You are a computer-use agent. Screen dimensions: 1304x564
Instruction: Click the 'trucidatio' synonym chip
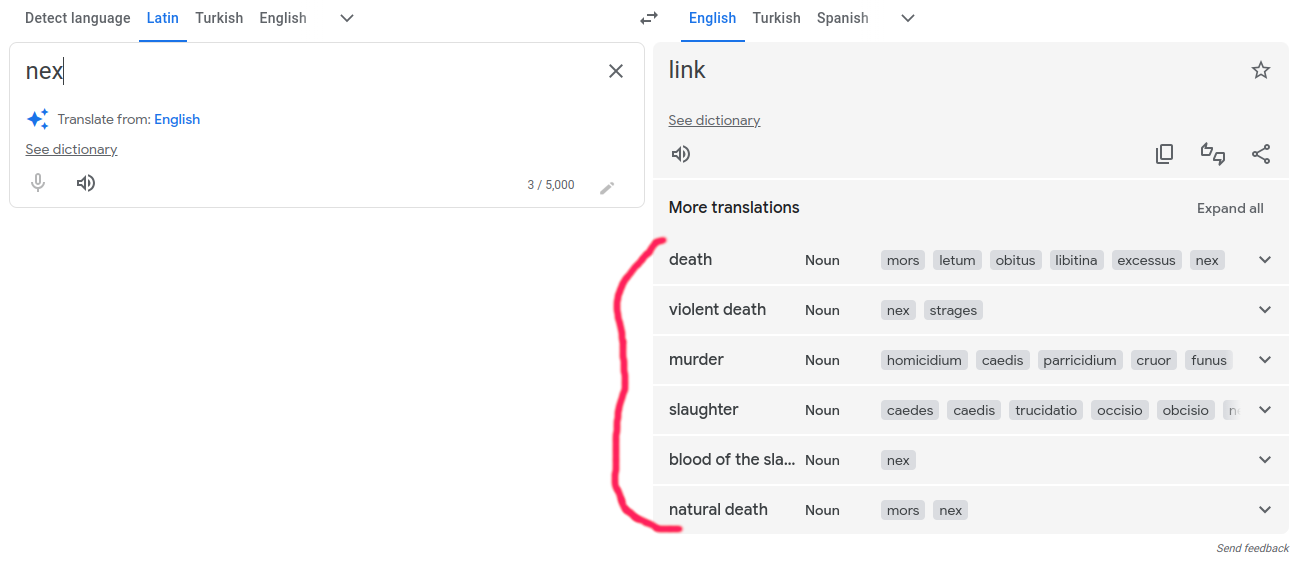coord(1046,410)
